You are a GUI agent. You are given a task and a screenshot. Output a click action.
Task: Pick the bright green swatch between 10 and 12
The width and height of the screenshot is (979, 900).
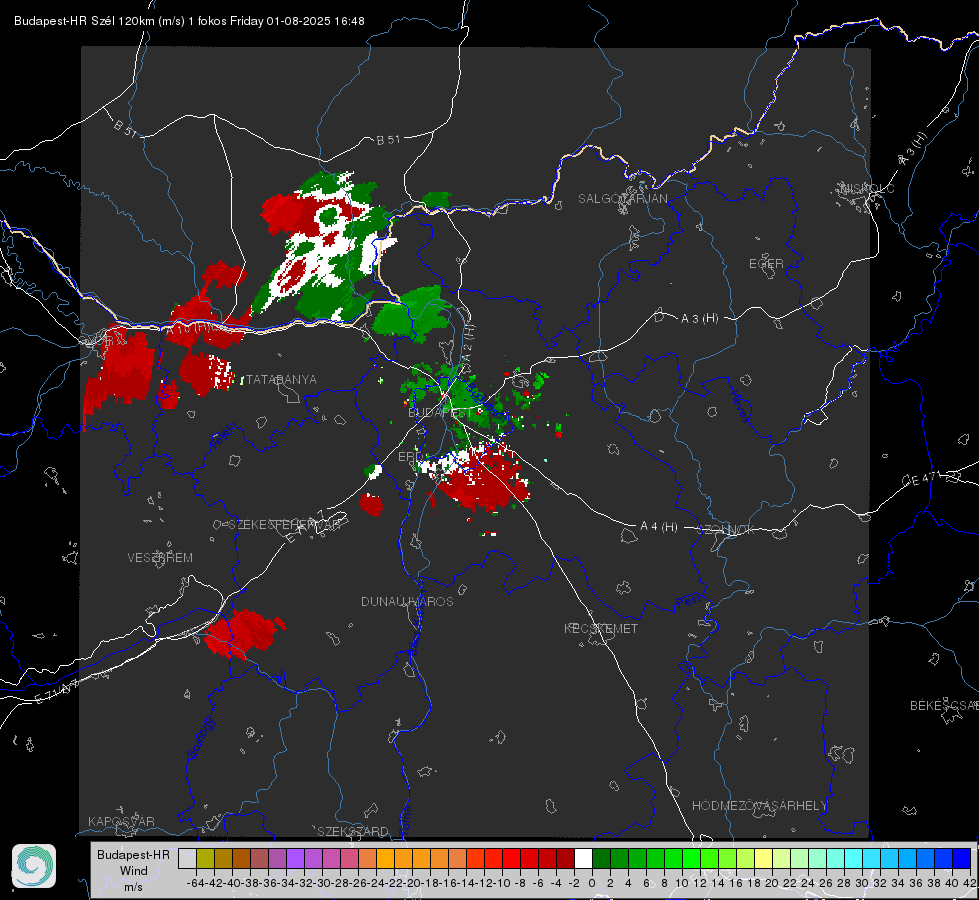pyautogui.click(x=691, y=859)
